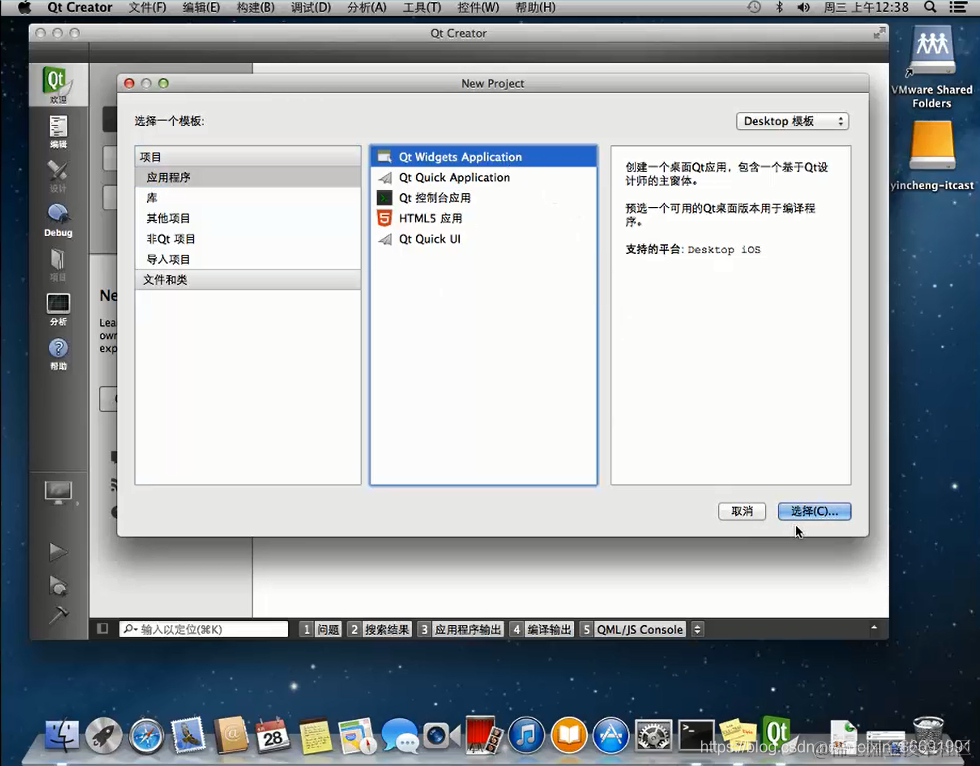Screen dimensions: 980x766
Task: Switch to Edit mode in sidebar
Action: click(x=58, y=132)
